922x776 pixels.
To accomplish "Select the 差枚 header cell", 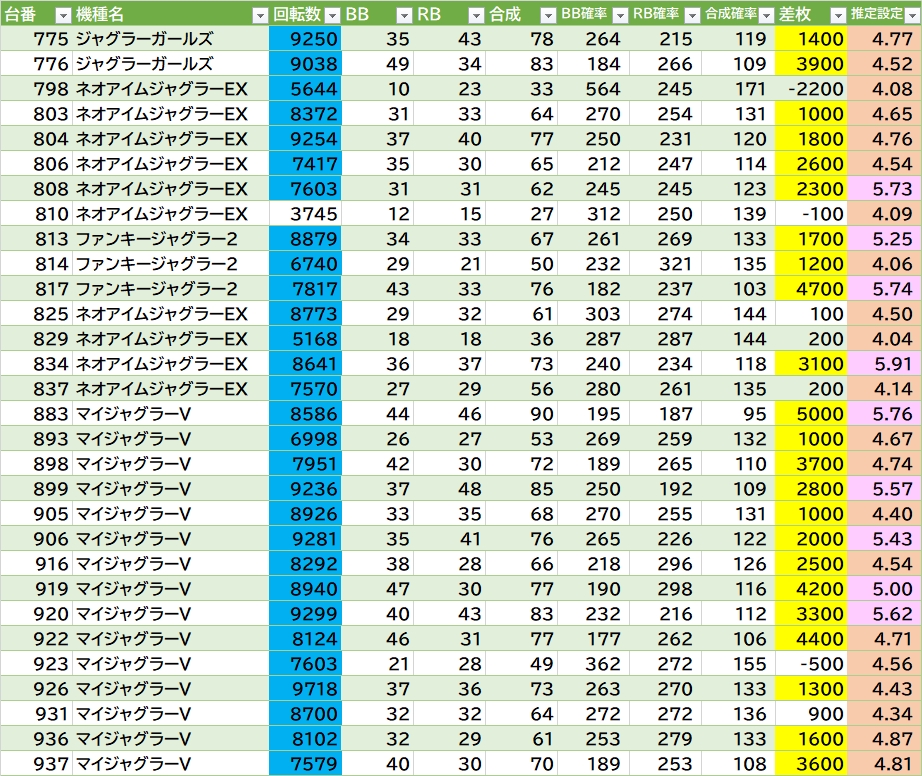I will [811, 14].
